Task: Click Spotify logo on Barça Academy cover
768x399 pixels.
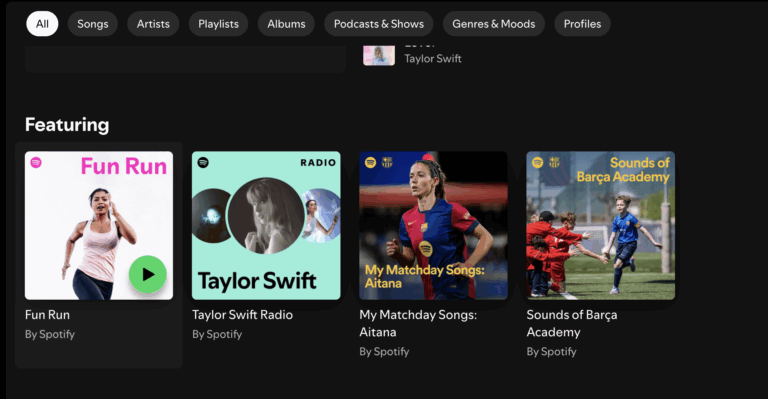Action: coord(537,163)
